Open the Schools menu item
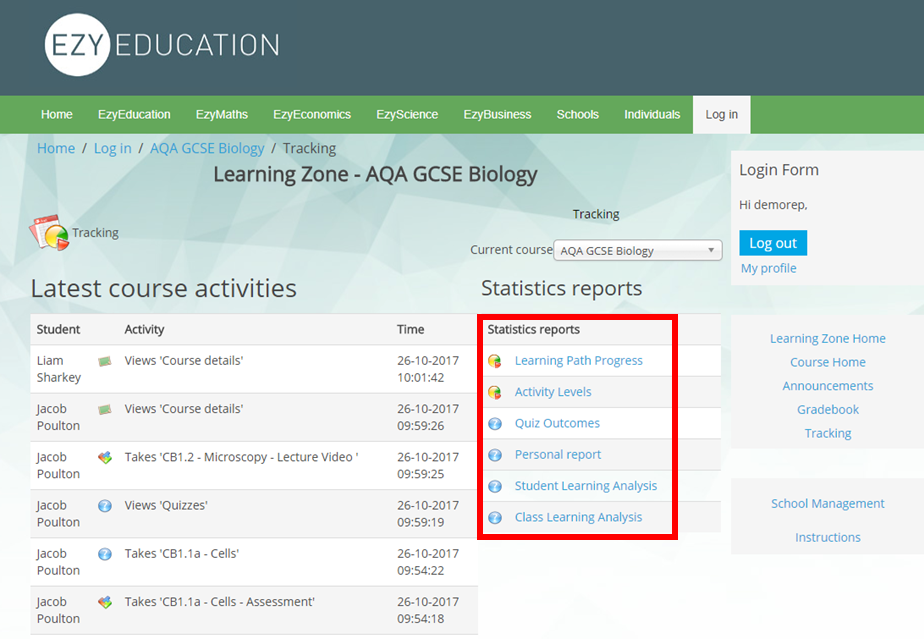 click(x=578, y=114)
